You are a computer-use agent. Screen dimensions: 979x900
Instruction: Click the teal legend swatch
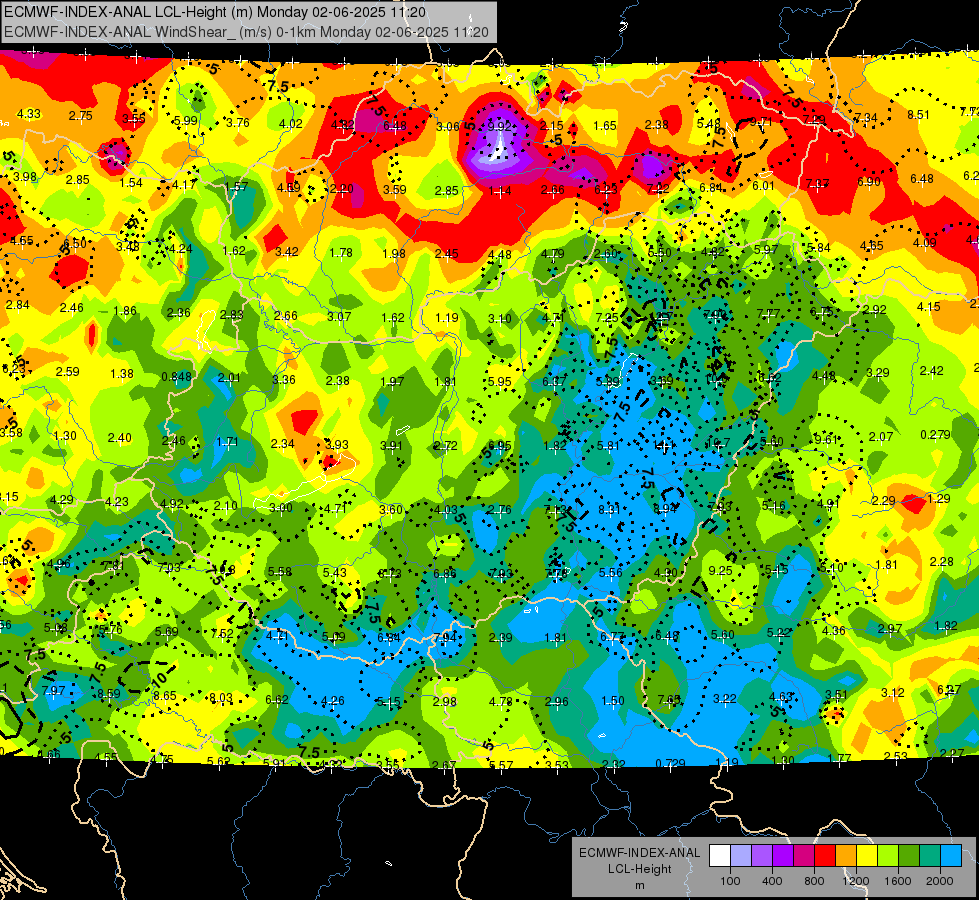930,856
